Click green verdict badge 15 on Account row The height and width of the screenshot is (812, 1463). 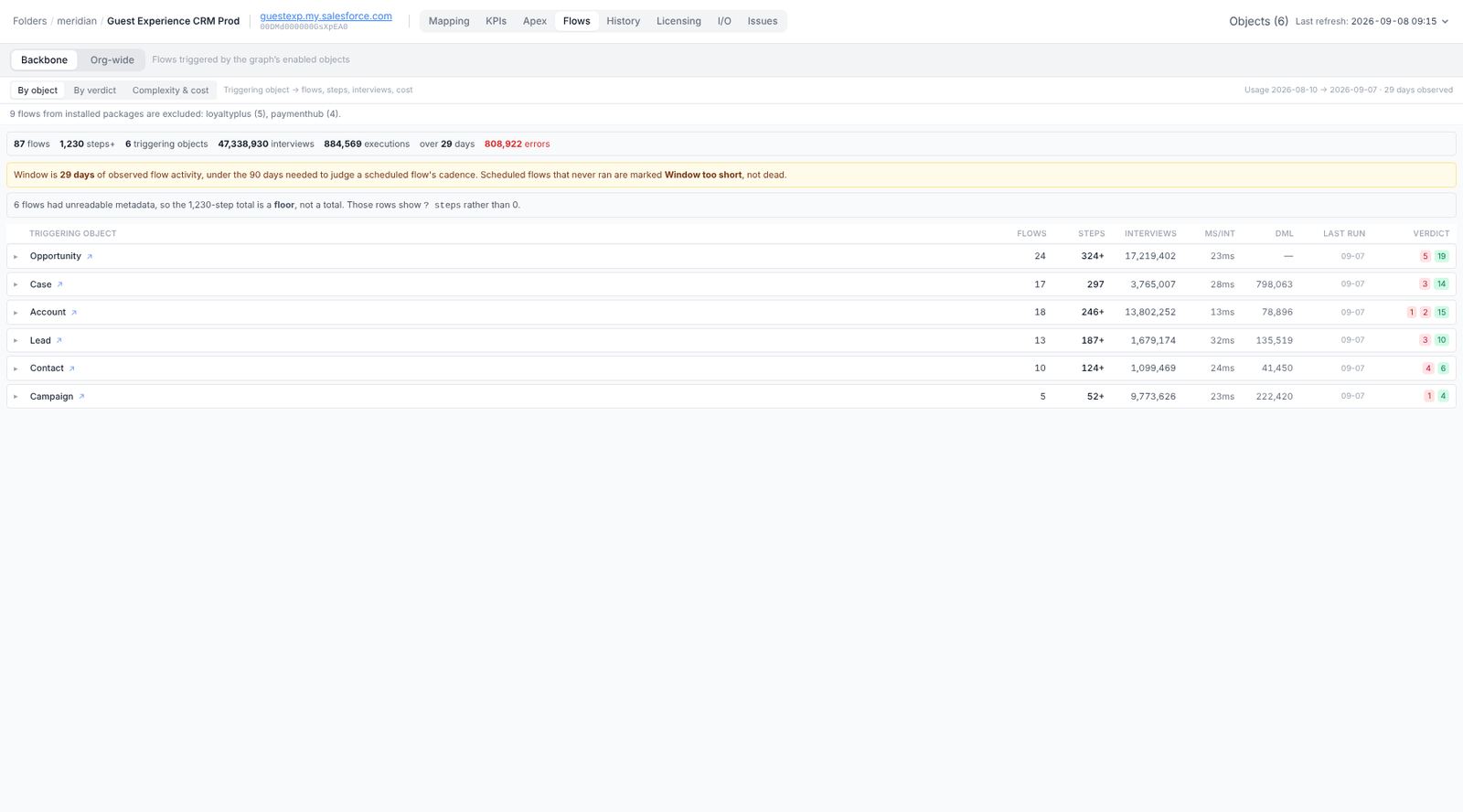pos(1441,313)
